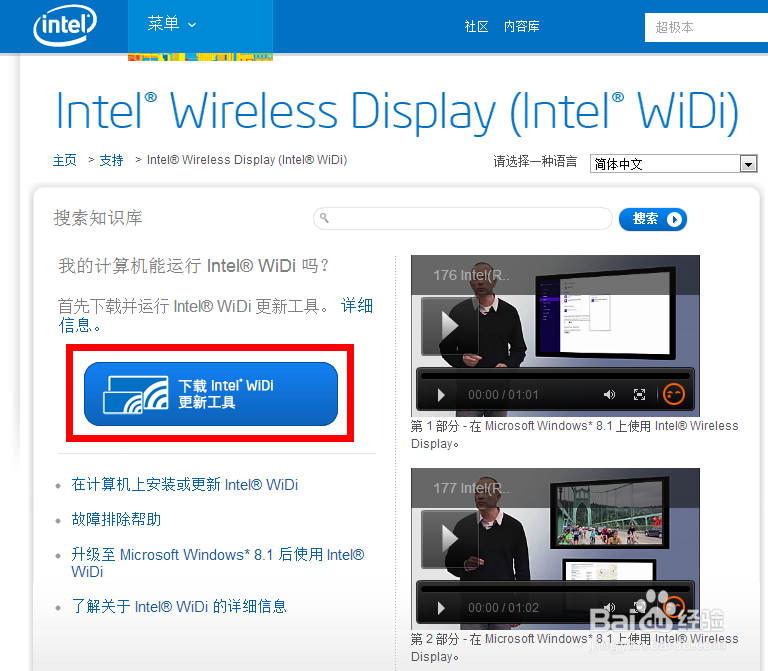
Task: Click 下载 Intel WiDi 更新工具 button
Action: click(x=211, y=394)
